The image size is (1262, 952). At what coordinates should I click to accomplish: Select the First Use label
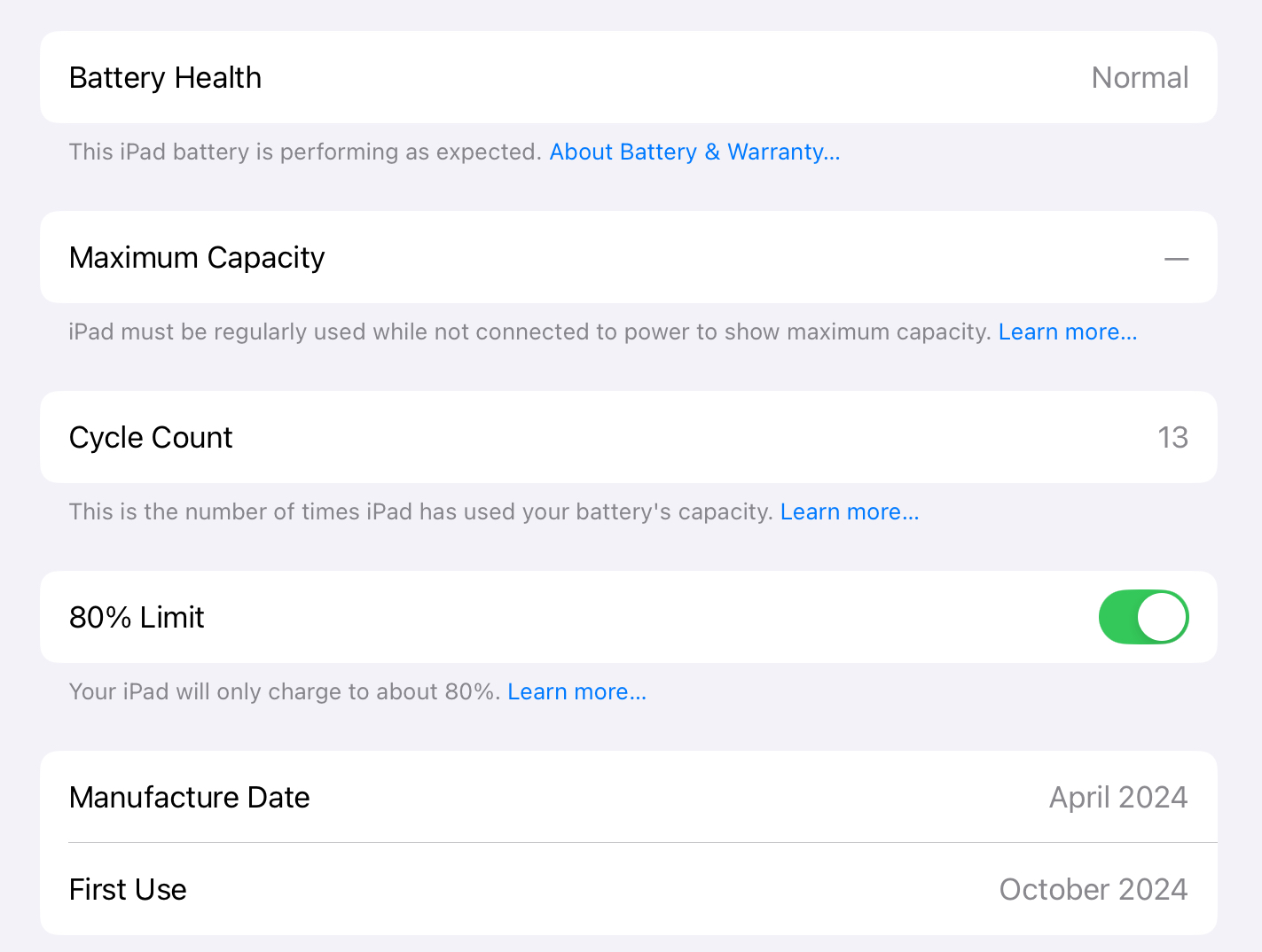click(x=128, y=890)
